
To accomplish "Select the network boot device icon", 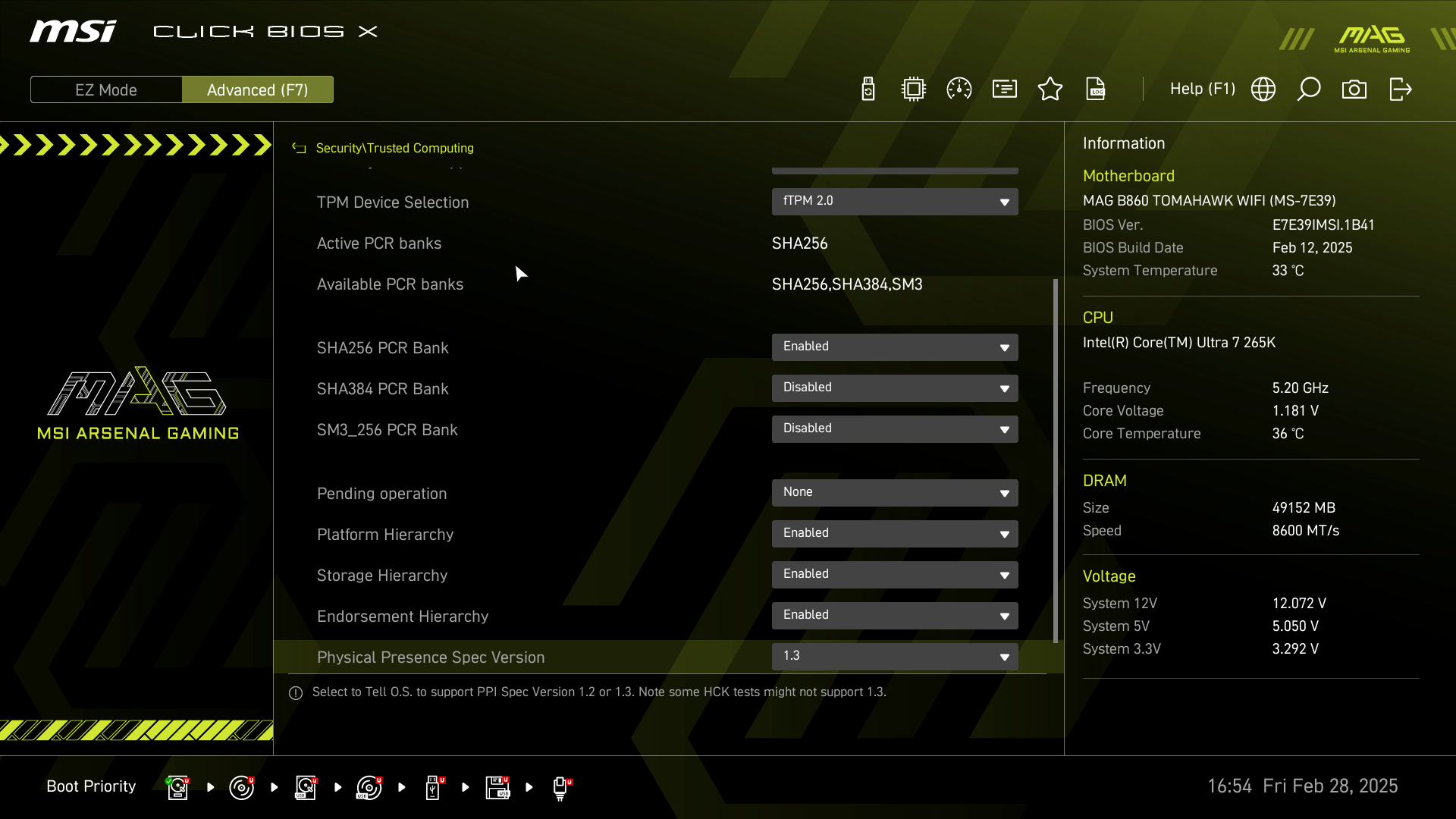I will coord(561,787).
